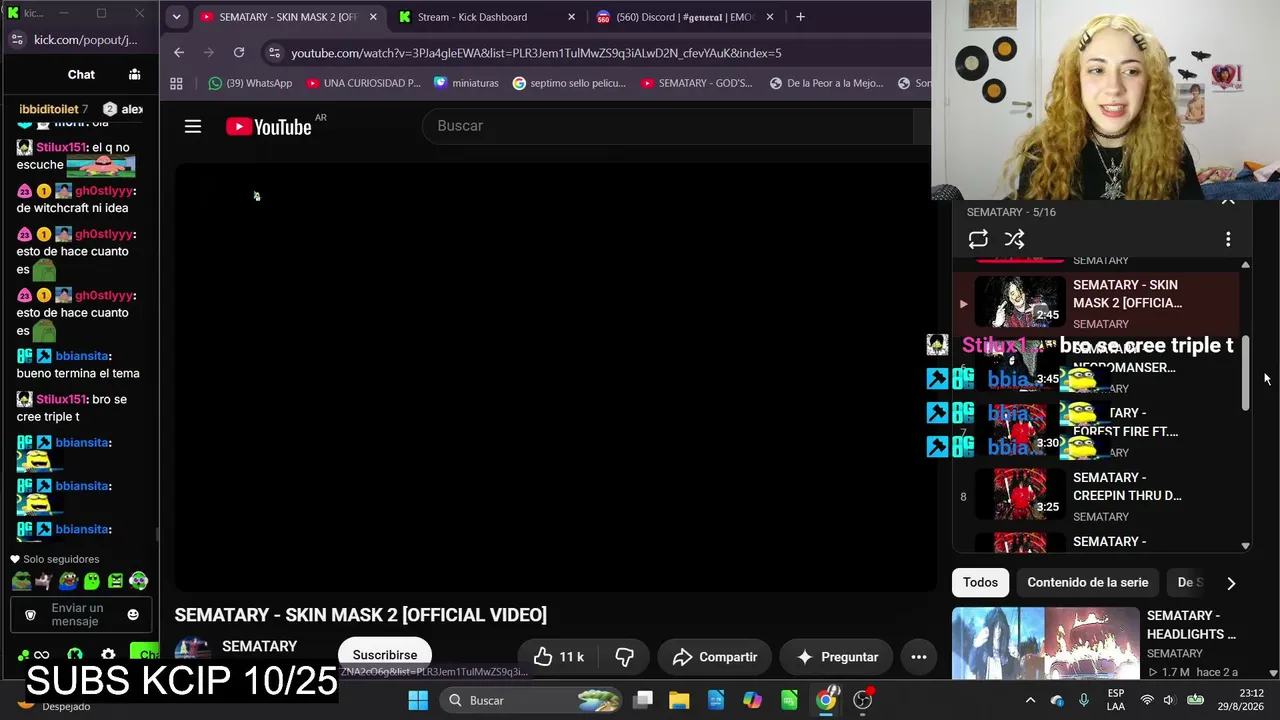Click the Windows taskbar search box
The width and height of the screenshot is (1280, 720).
530,700
